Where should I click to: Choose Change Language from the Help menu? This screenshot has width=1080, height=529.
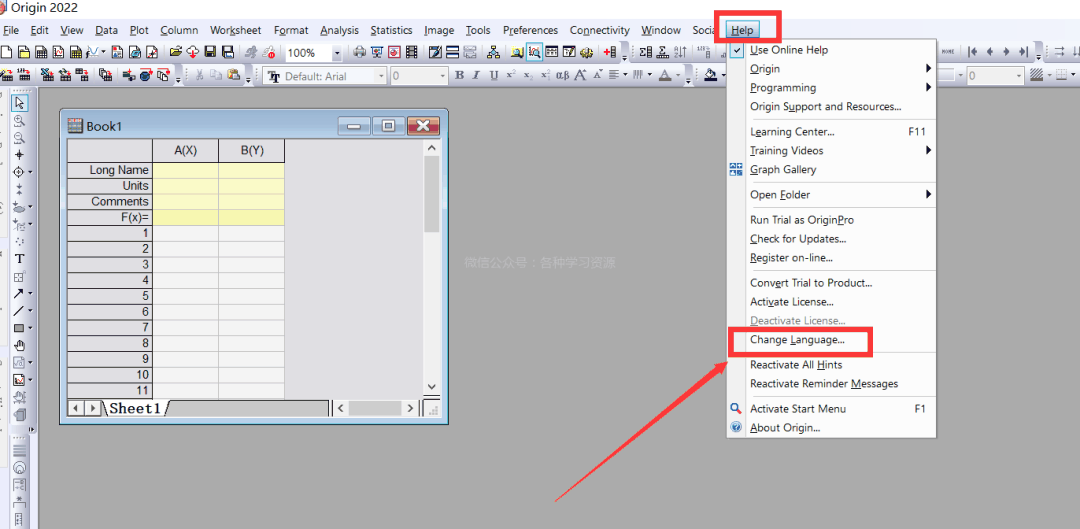point(797,340)
